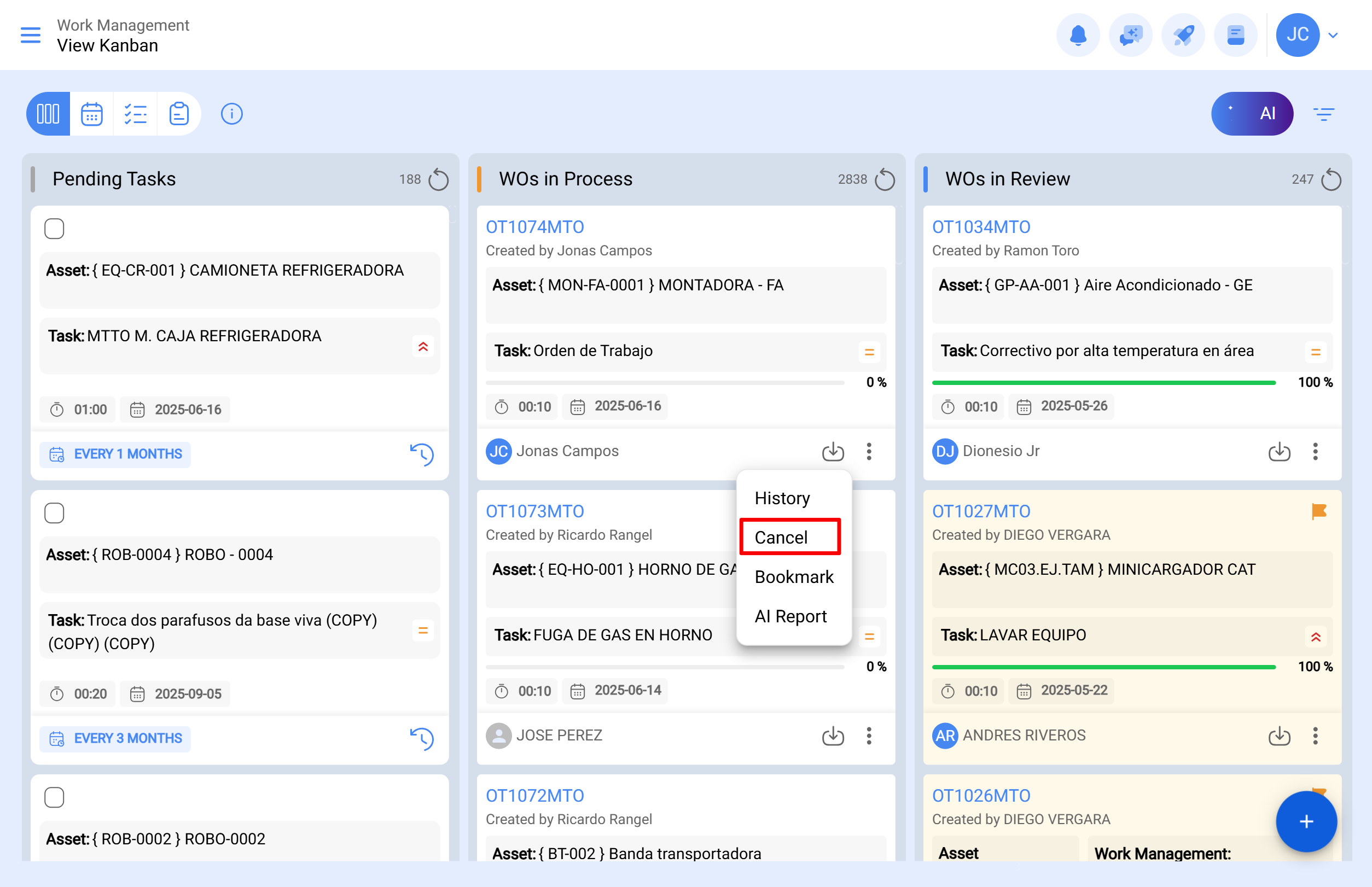Open the AI chat messages icon
The image size is (1372, 887).
tap(1131, 34)
